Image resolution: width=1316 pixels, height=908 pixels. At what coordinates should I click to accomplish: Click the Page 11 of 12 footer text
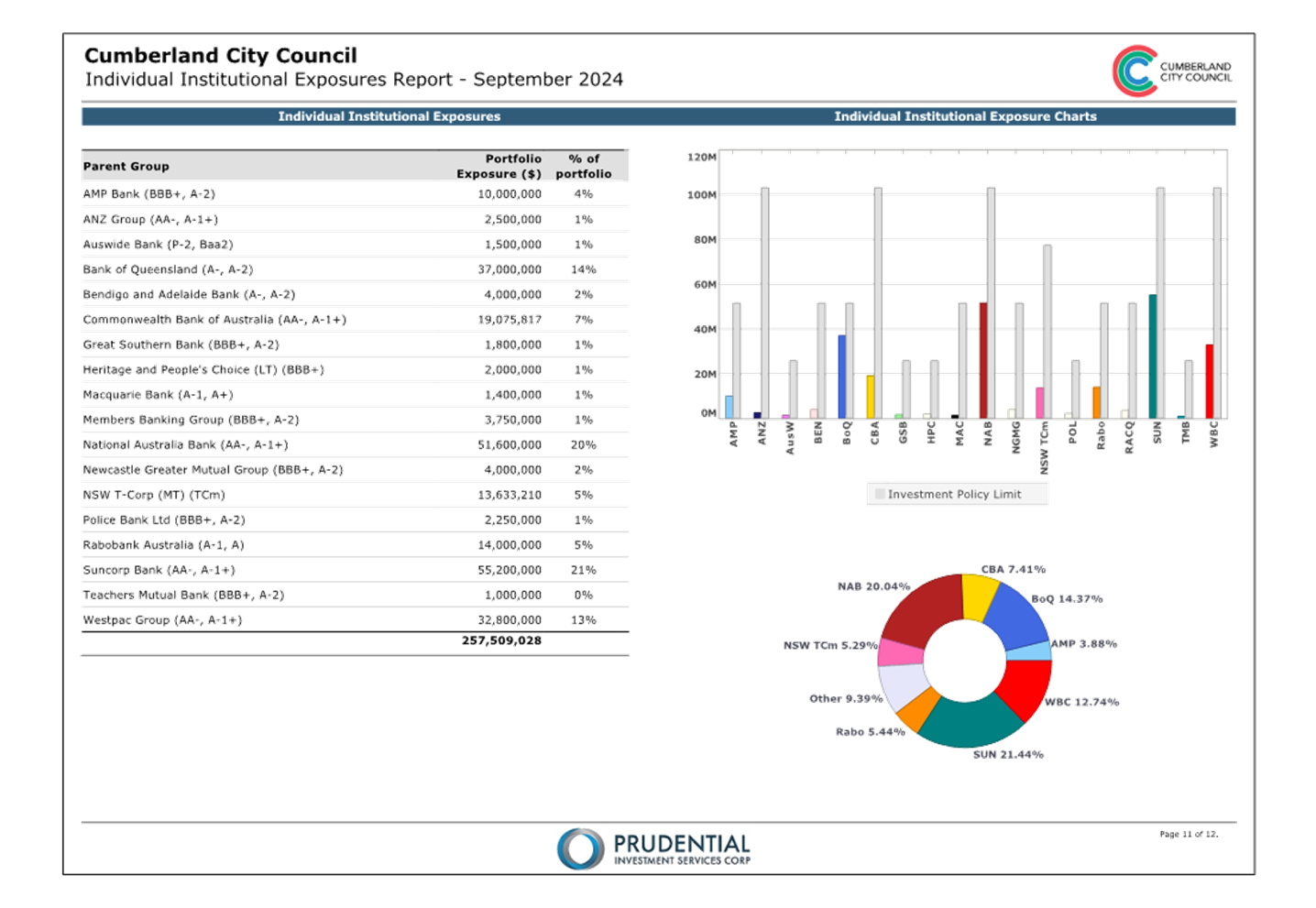(1189, 835)
